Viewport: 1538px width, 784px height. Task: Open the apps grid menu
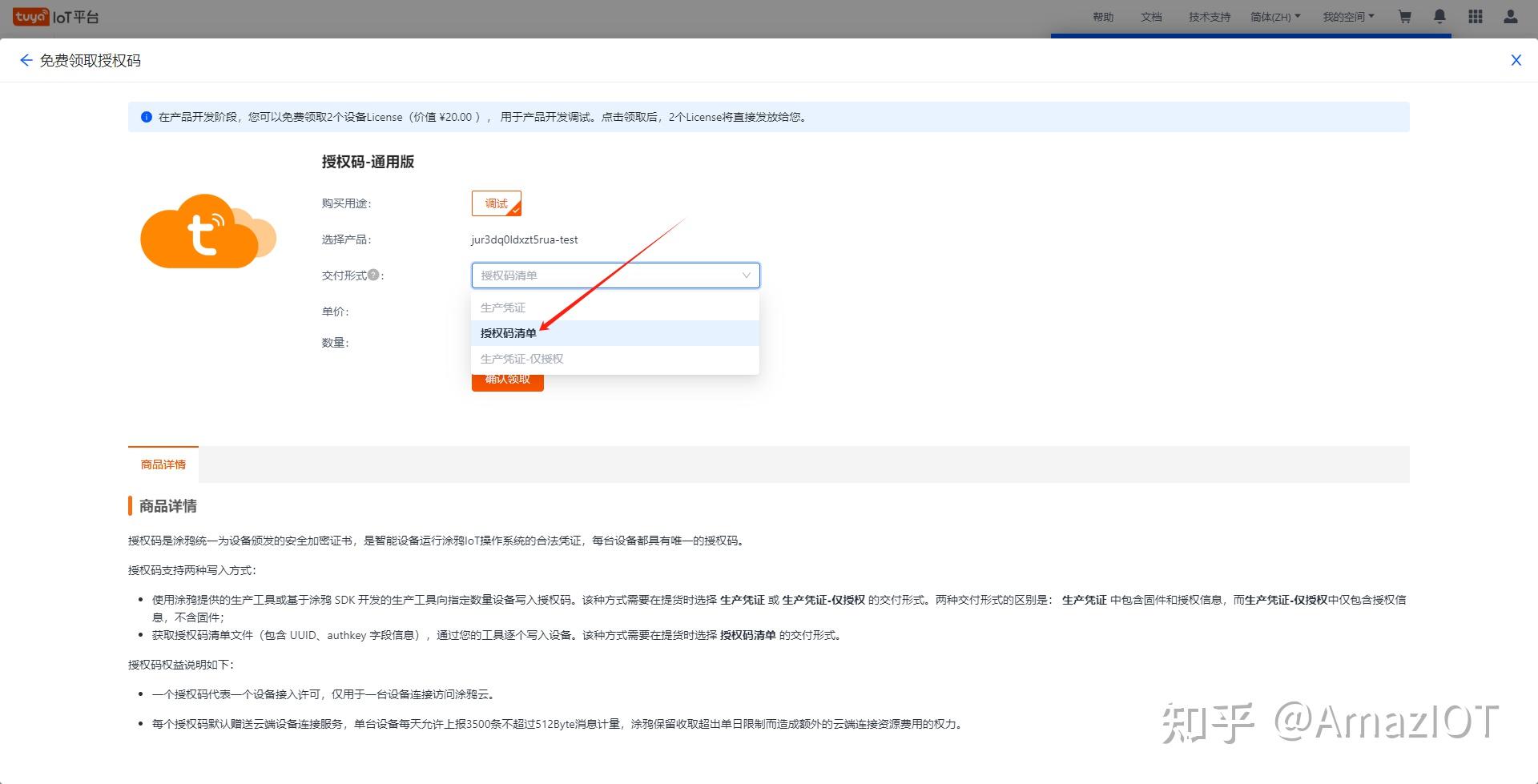[x=1475, y=16]
